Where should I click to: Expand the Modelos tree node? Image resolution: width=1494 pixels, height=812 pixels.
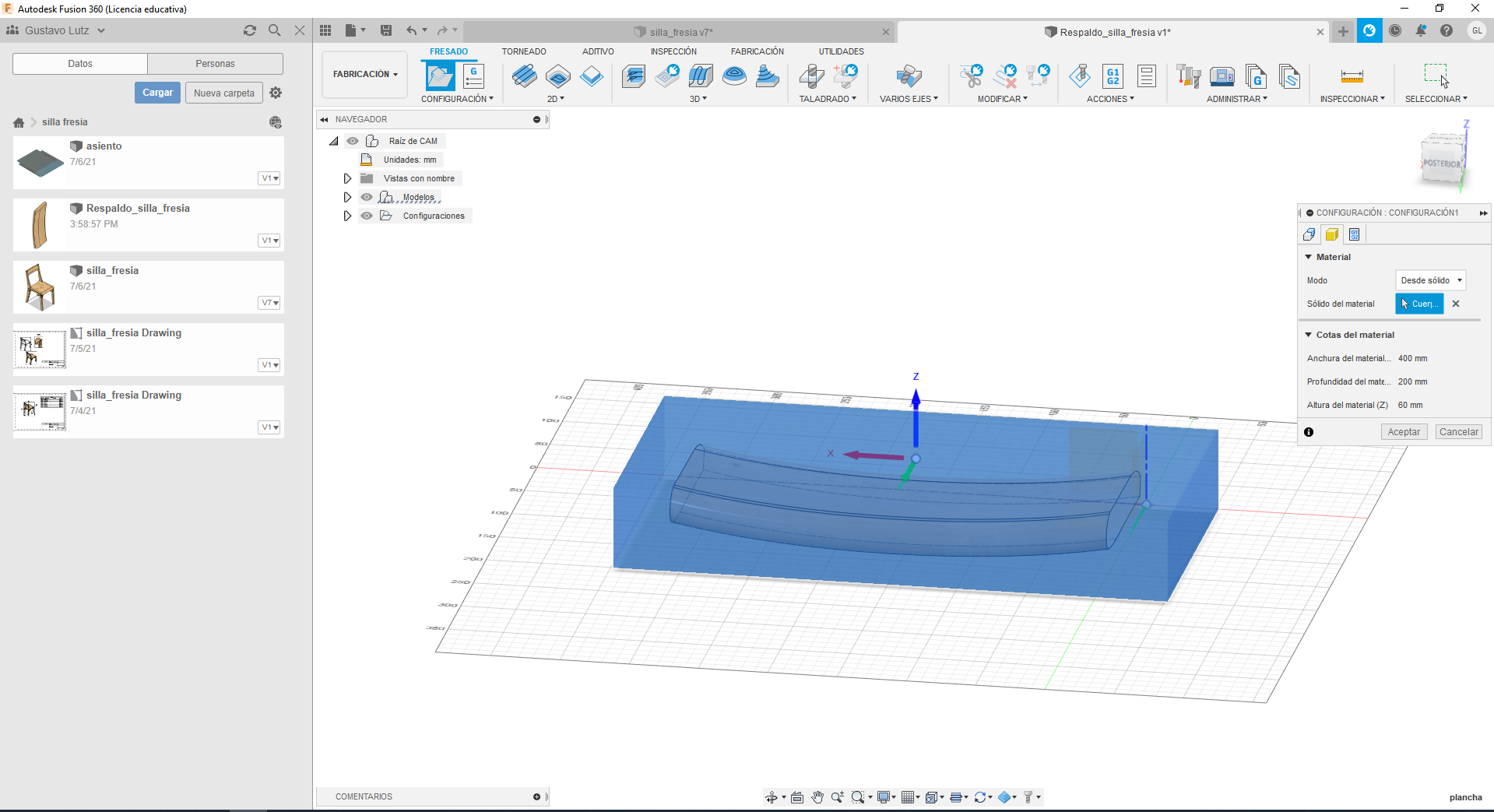pos(348,197)
